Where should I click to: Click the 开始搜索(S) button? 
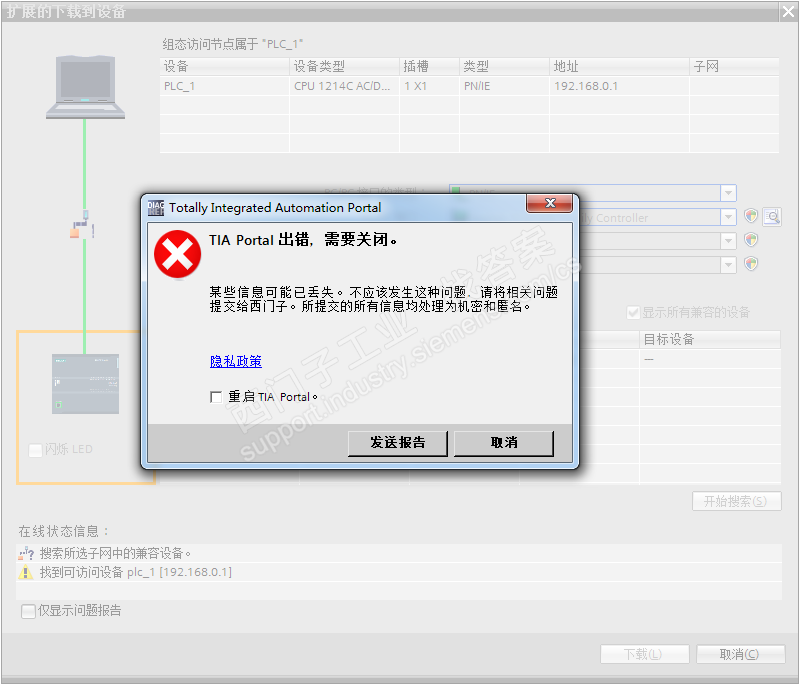[736, 501]
